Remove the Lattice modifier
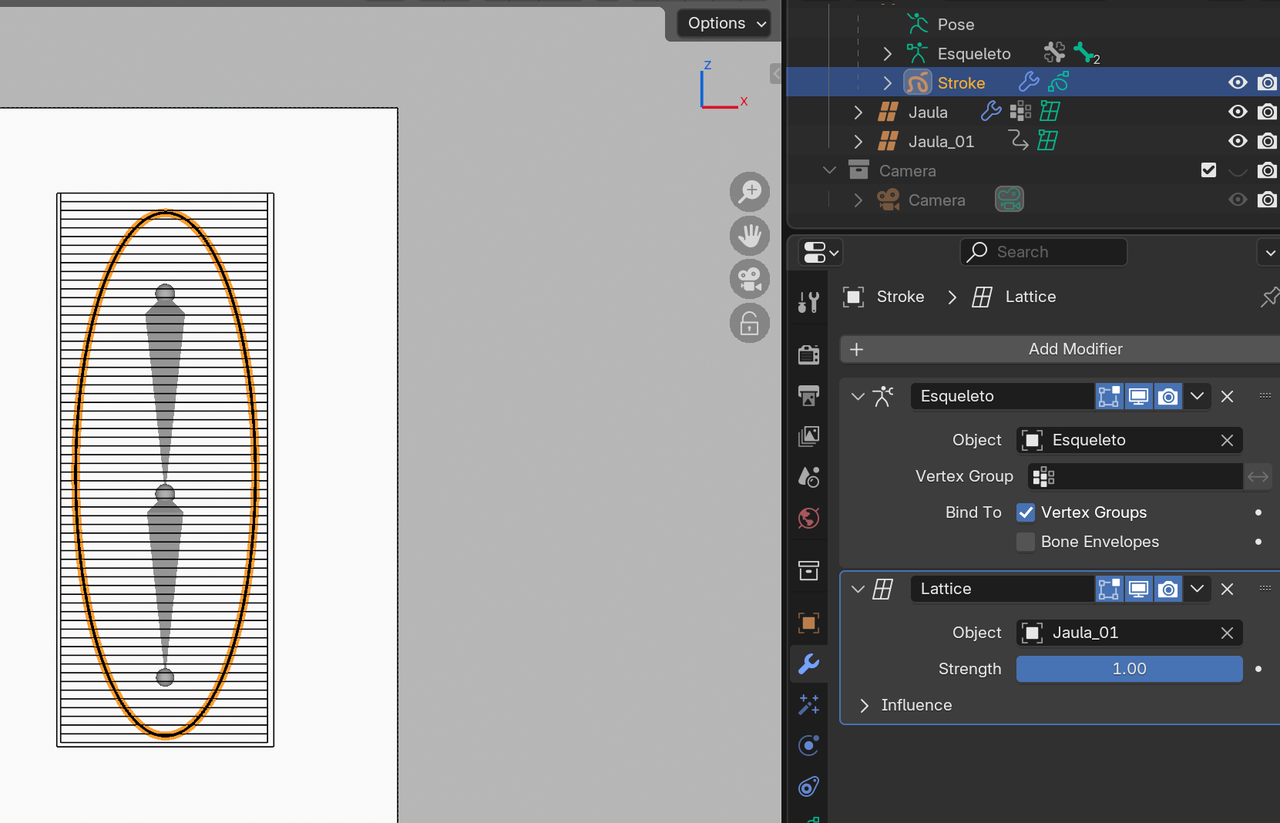 point(1227,589)
